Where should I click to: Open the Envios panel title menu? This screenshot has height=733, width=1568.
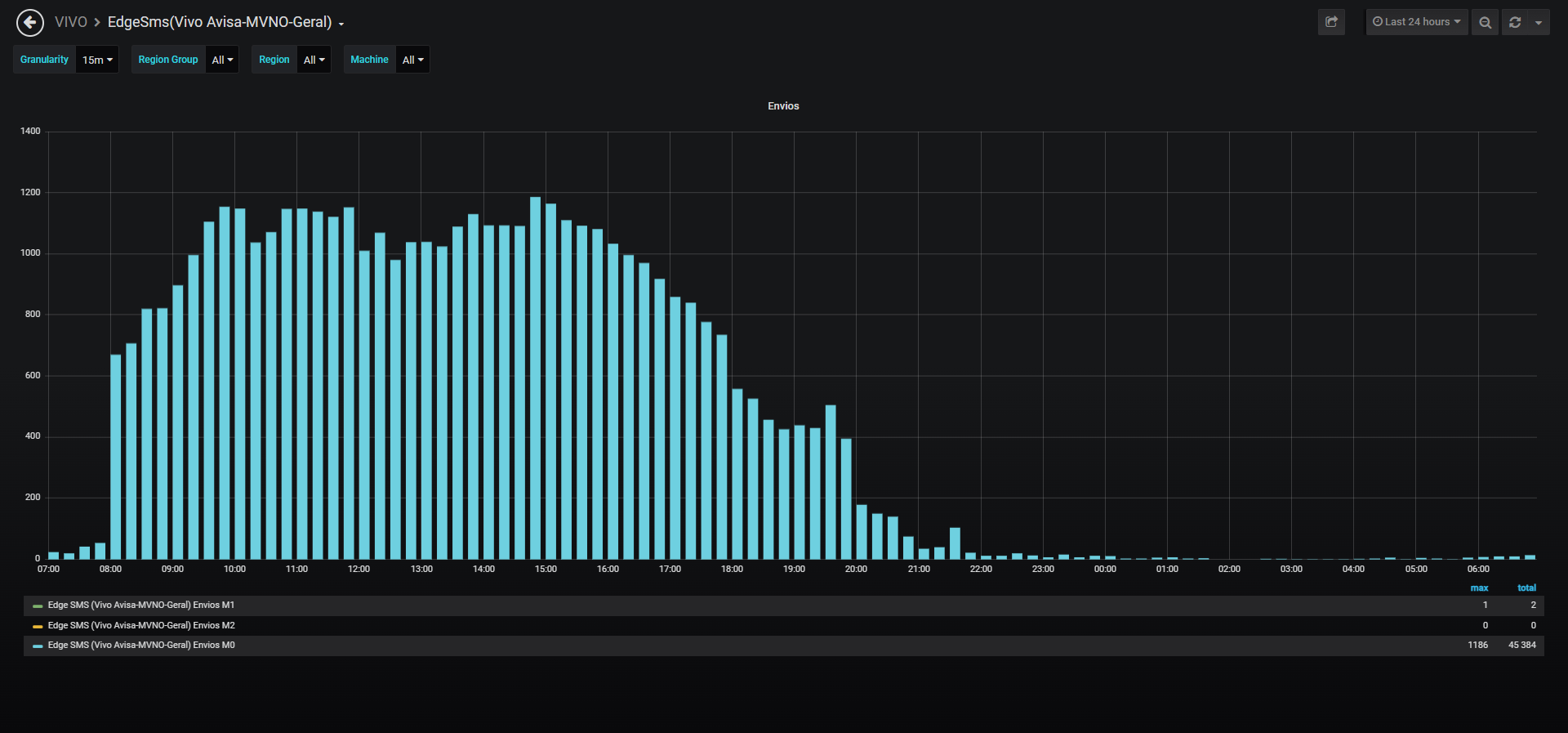point(783,106)
